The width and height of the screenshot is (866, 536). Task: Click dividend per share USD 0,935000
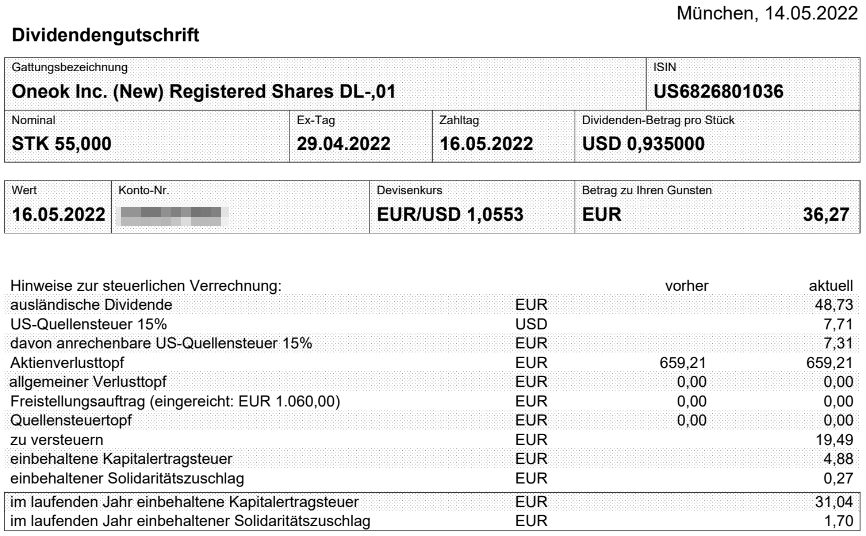(644, 143)
